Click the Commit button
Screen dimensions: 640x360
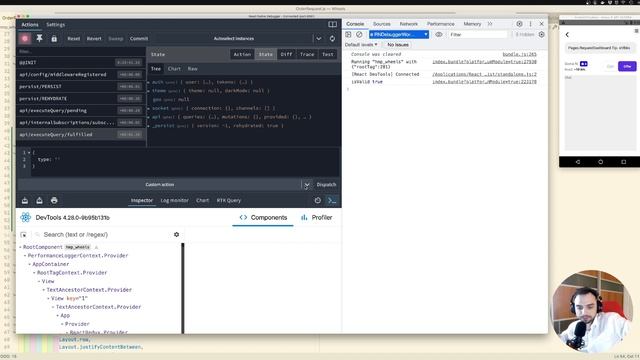(139, 39)
